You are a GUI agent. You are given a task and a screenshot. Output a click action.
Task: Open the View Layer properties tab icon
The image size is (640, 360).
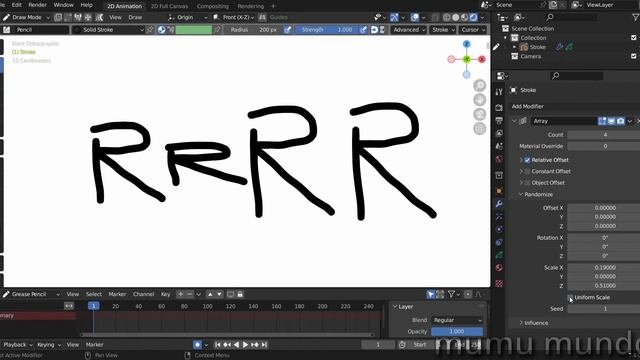pos(499,133)
